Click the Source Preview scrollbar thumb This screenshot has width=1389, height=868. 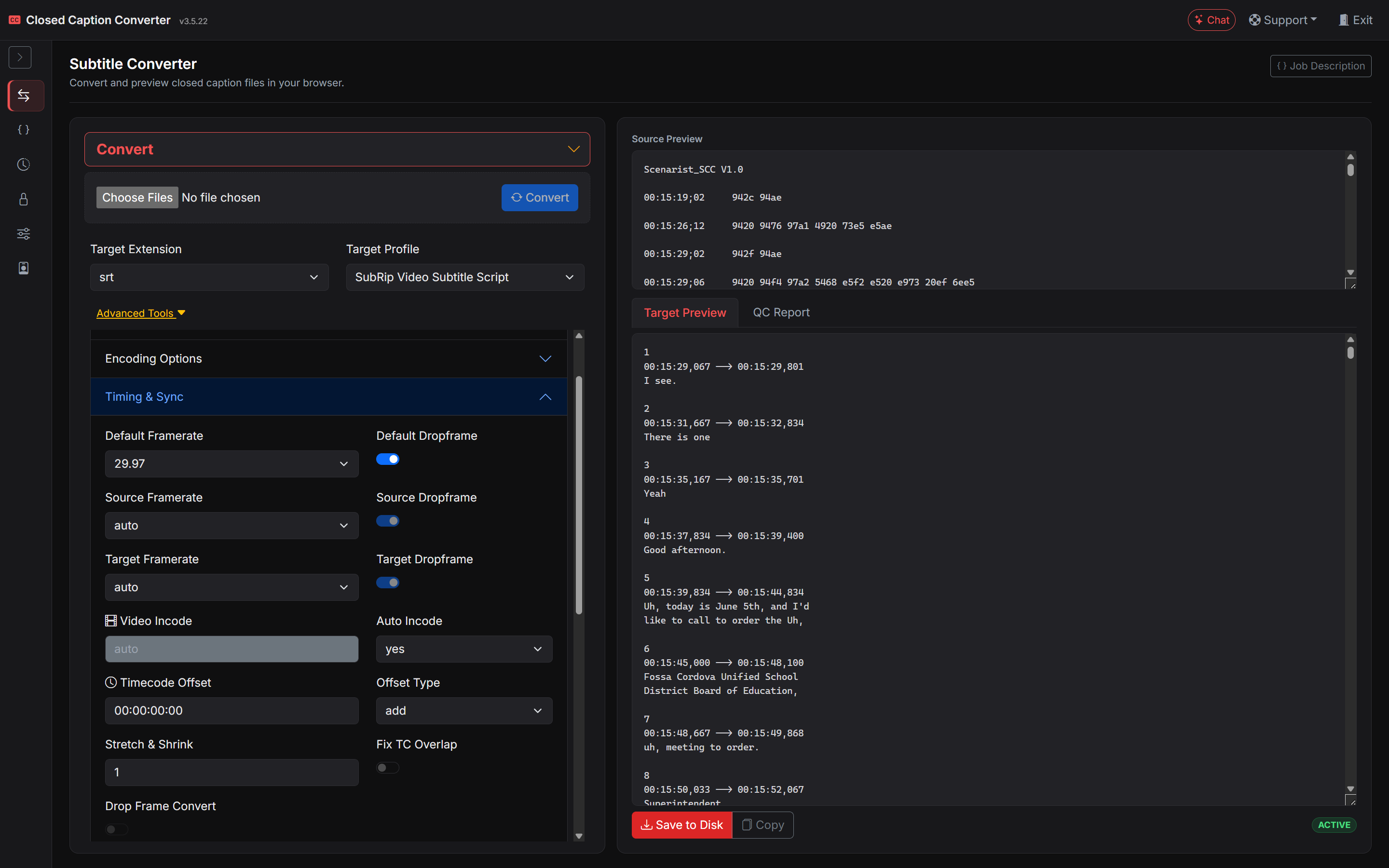1350,171
